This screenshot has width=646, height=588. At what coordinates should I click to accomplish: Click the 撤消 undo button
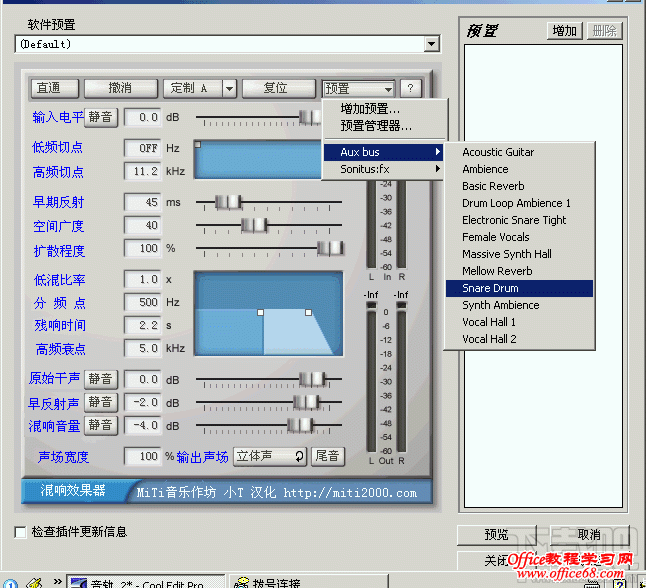(x=121, y=88)
